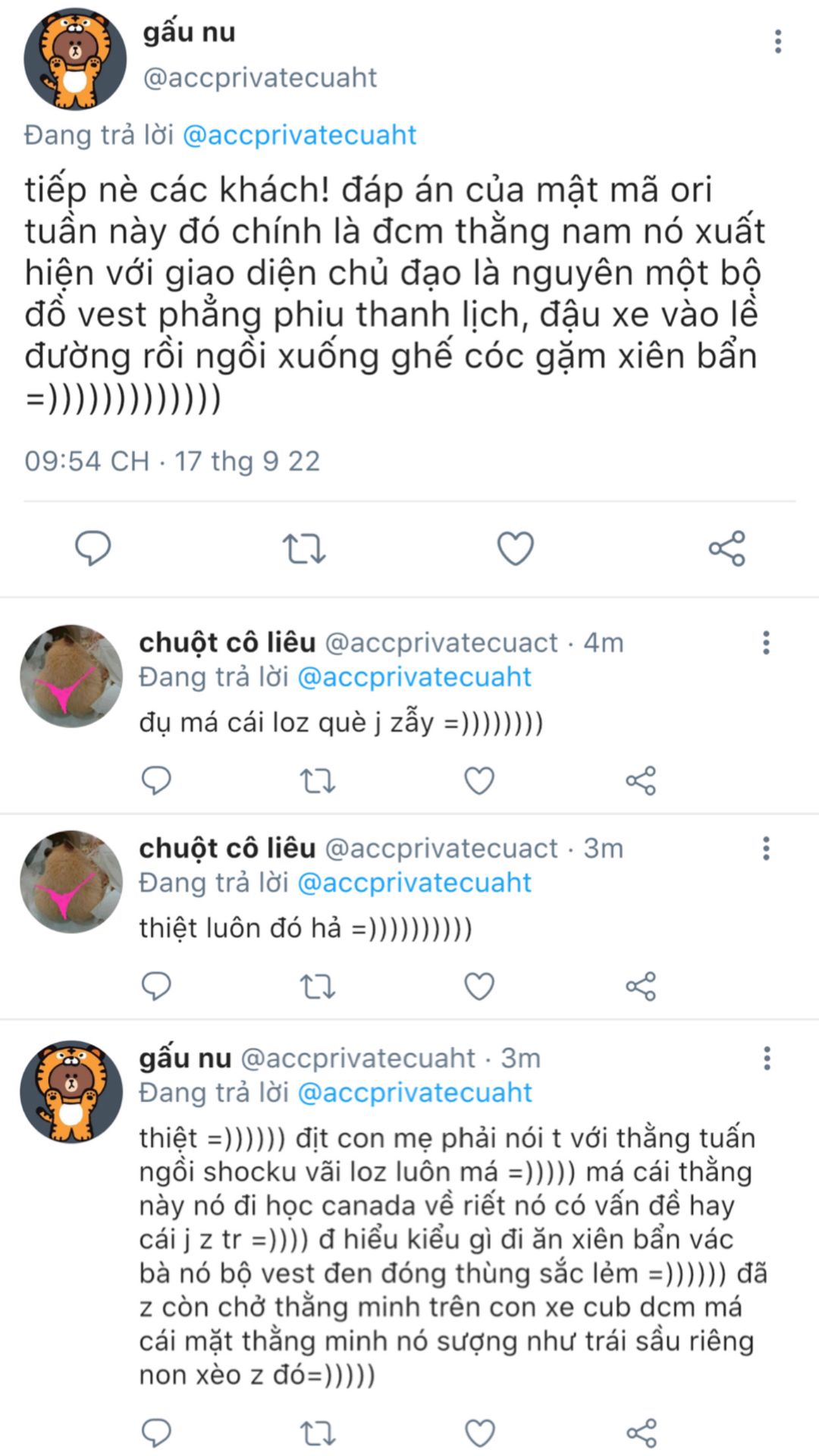
Task: Reply to the main gấu nu tweet
Action: (93, 548)
